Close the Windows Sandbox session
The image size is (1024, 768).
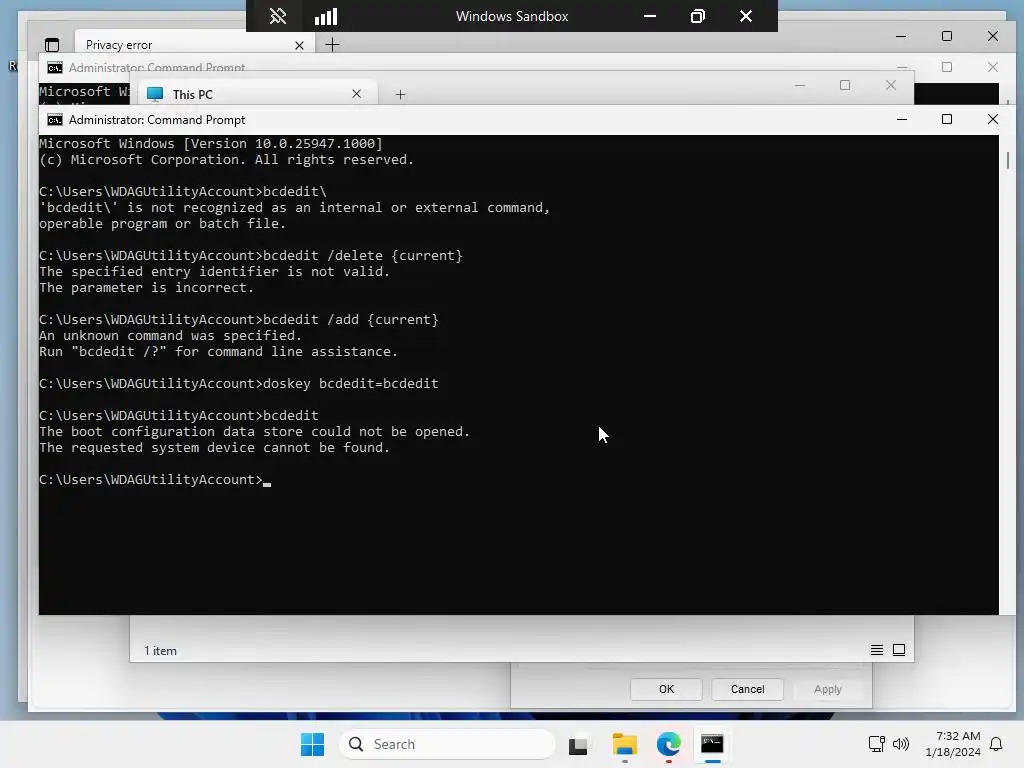coord(746,16)
